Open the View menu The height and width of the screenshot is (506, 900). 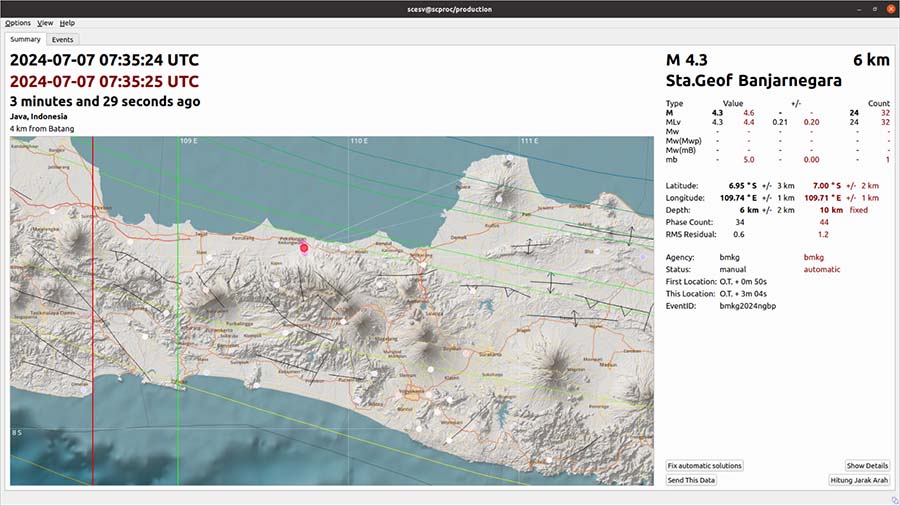coord(45,22)
